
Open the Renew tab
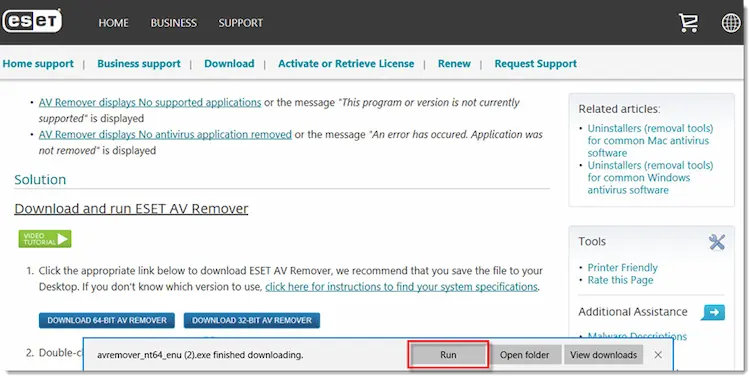(454, 64)
